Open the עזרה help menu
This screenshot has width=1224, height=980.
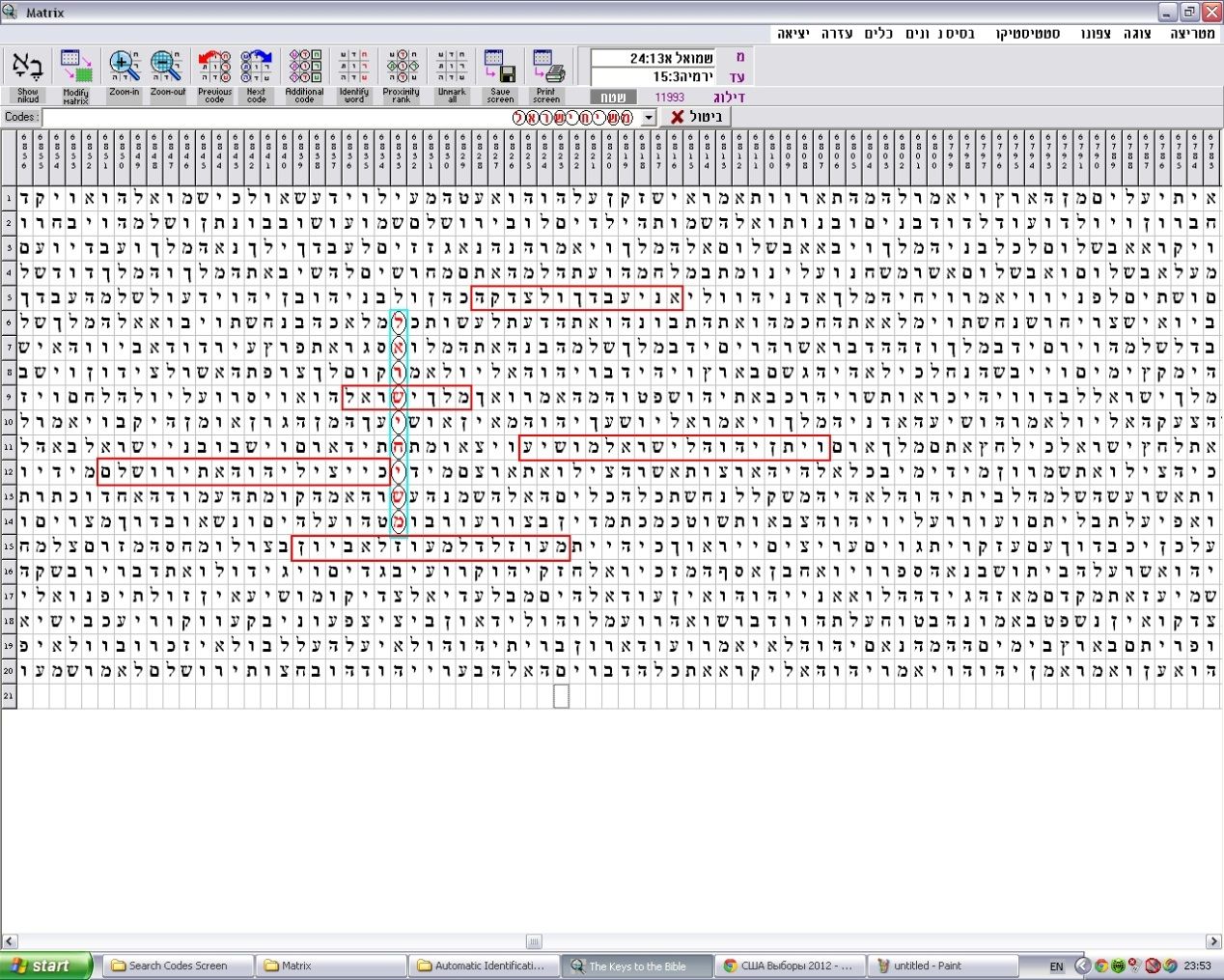tap(836, 34)
